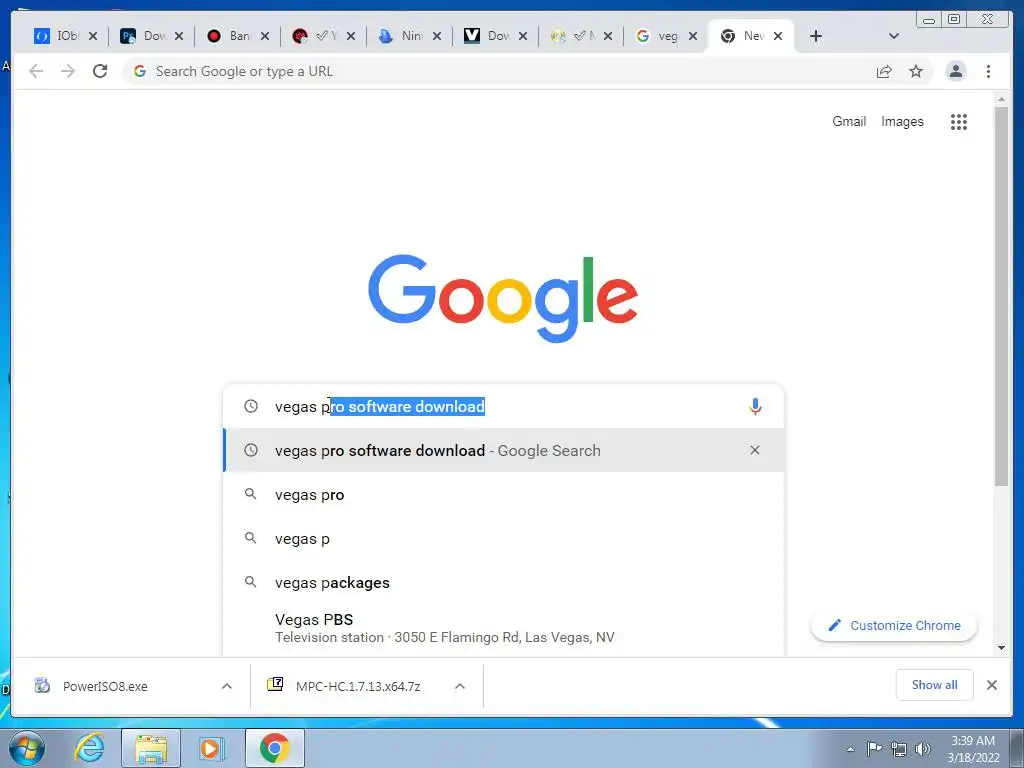1024x768 pixels.
Task: Open Action Center flag icon
Action: coord(874,749)
